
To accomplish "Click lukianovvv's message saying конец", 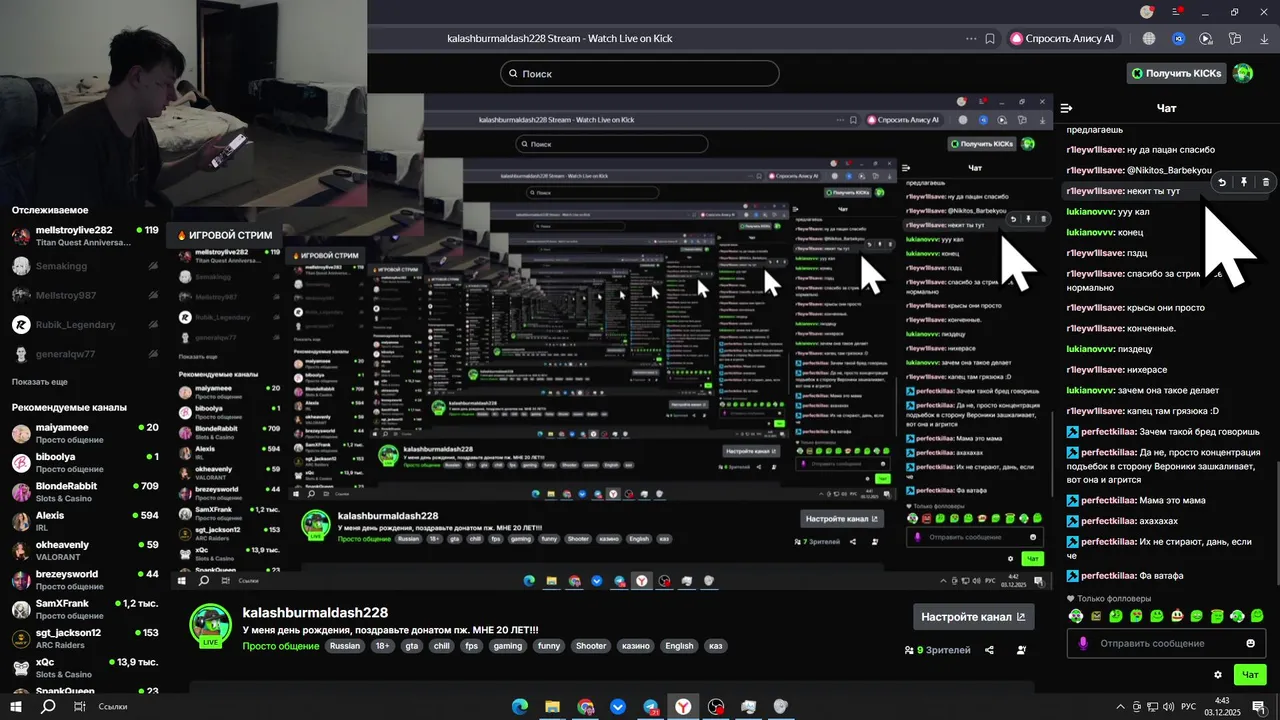I will pos(1105,232).
